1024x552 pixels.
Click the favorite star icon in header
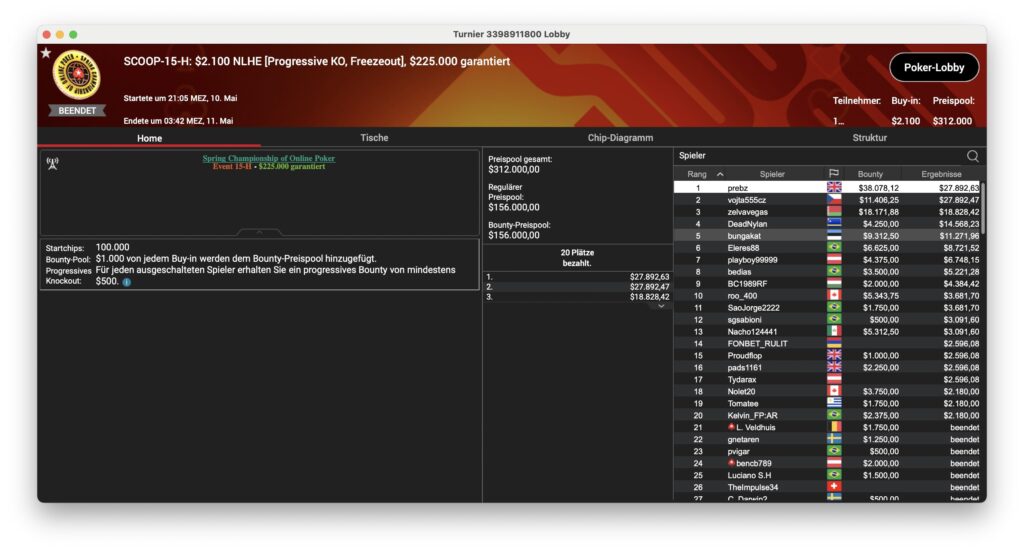(46, 53)
